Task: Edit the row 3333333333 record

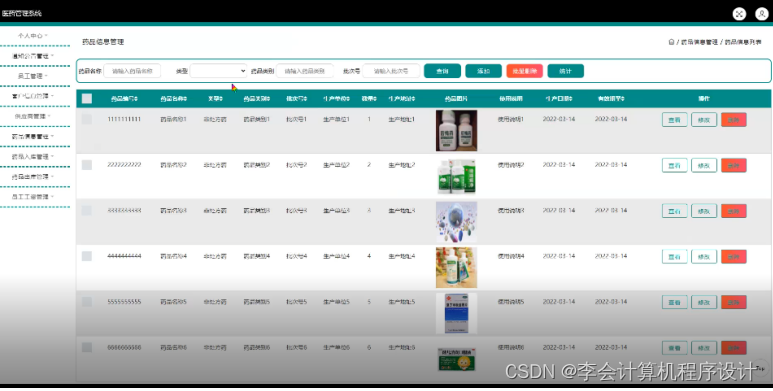Action: (x=704, y=211)
